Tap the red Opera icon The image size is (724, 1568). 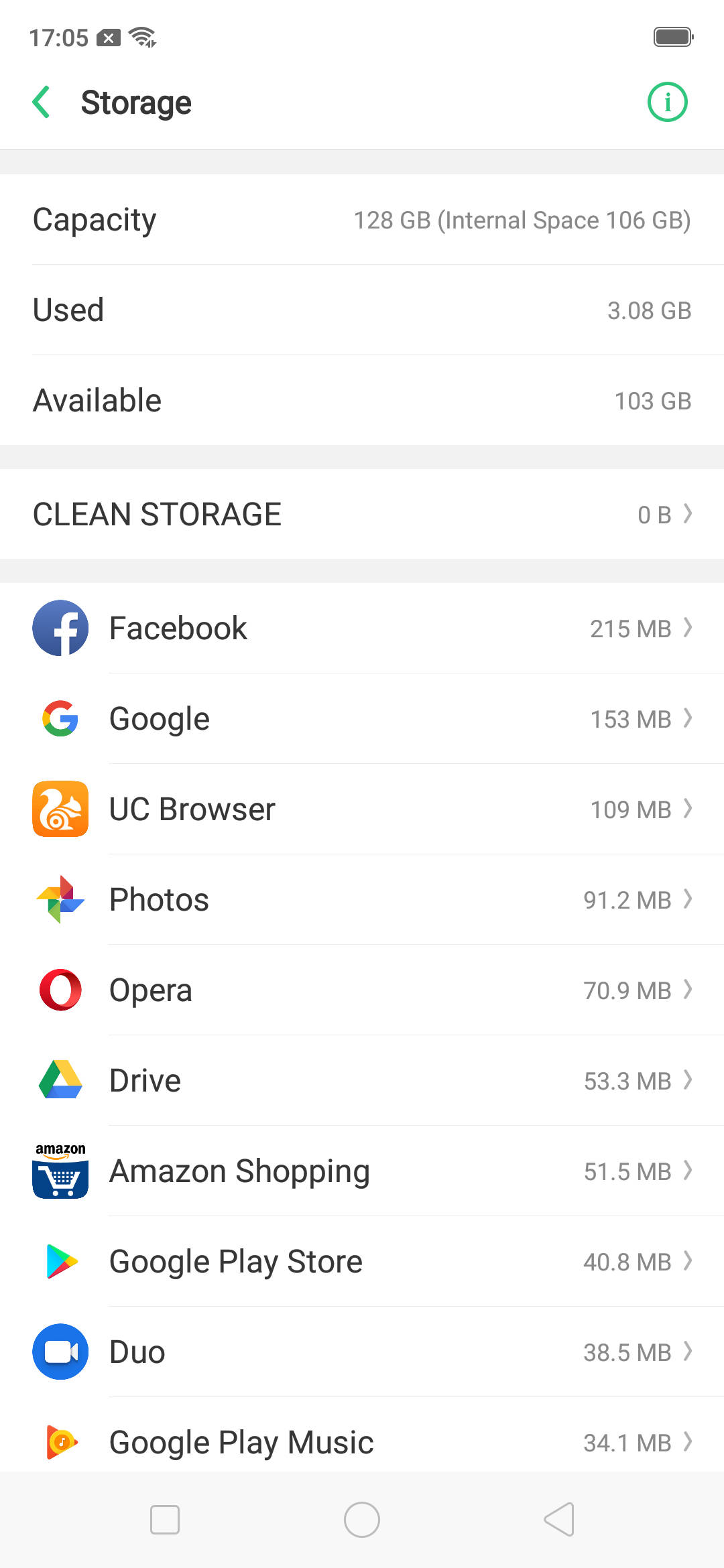tap(60, 990)
